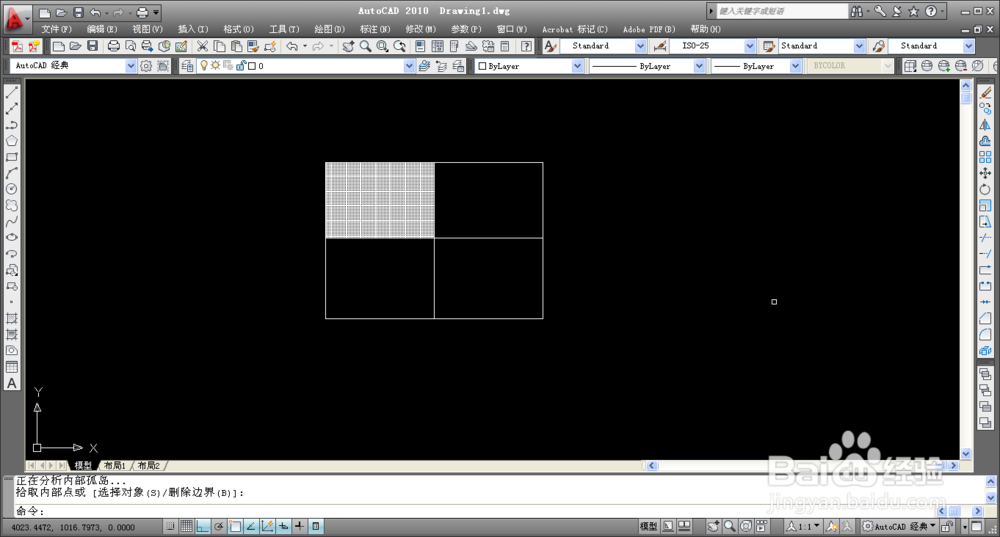
Task: Toggle Ortho mode in status bar
Action: click(203, 526)
